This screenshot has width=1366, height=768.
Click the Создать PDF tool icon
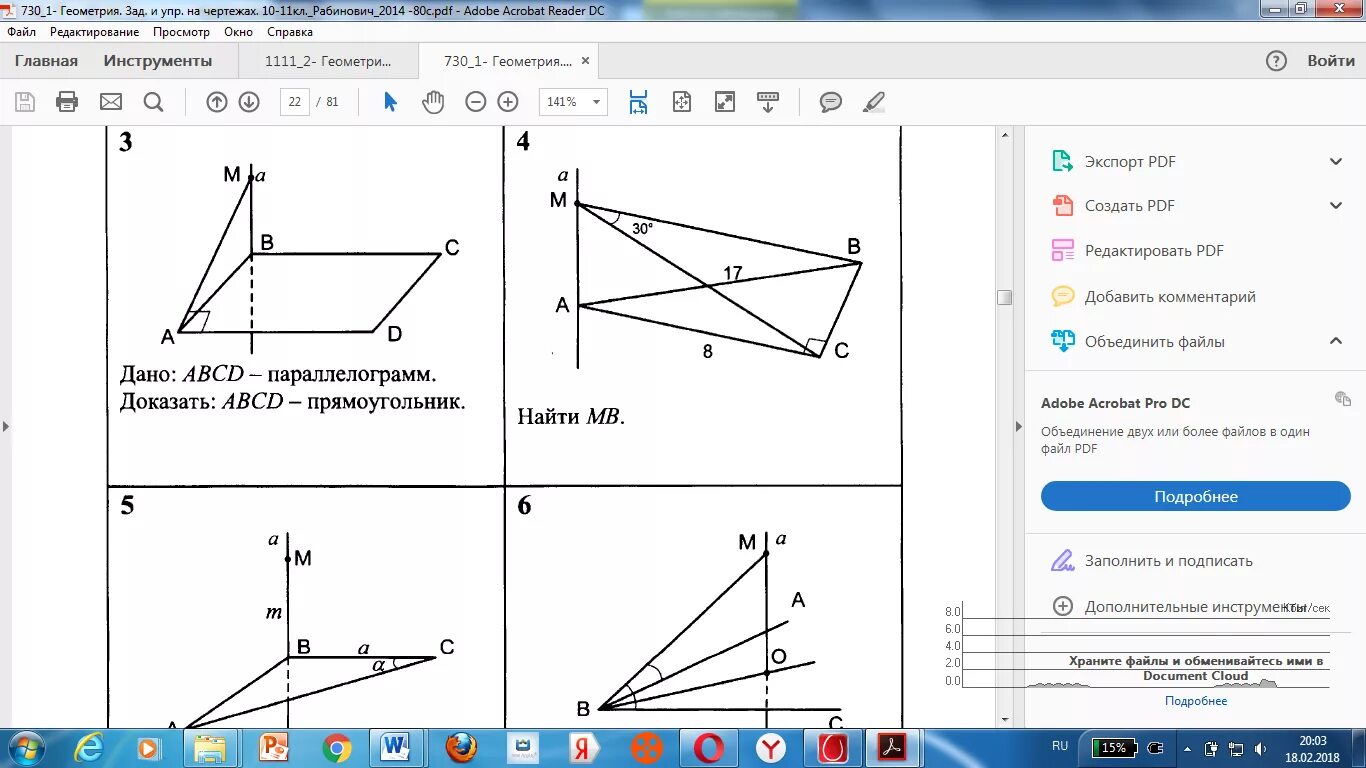pos(1062,206)
